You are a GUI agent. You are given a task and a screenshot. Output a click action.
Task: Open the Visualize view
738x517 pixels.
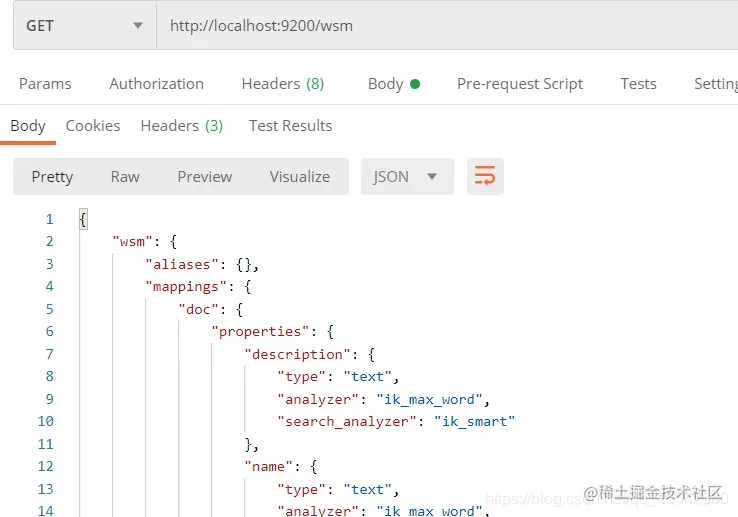[x=300, y=177]
